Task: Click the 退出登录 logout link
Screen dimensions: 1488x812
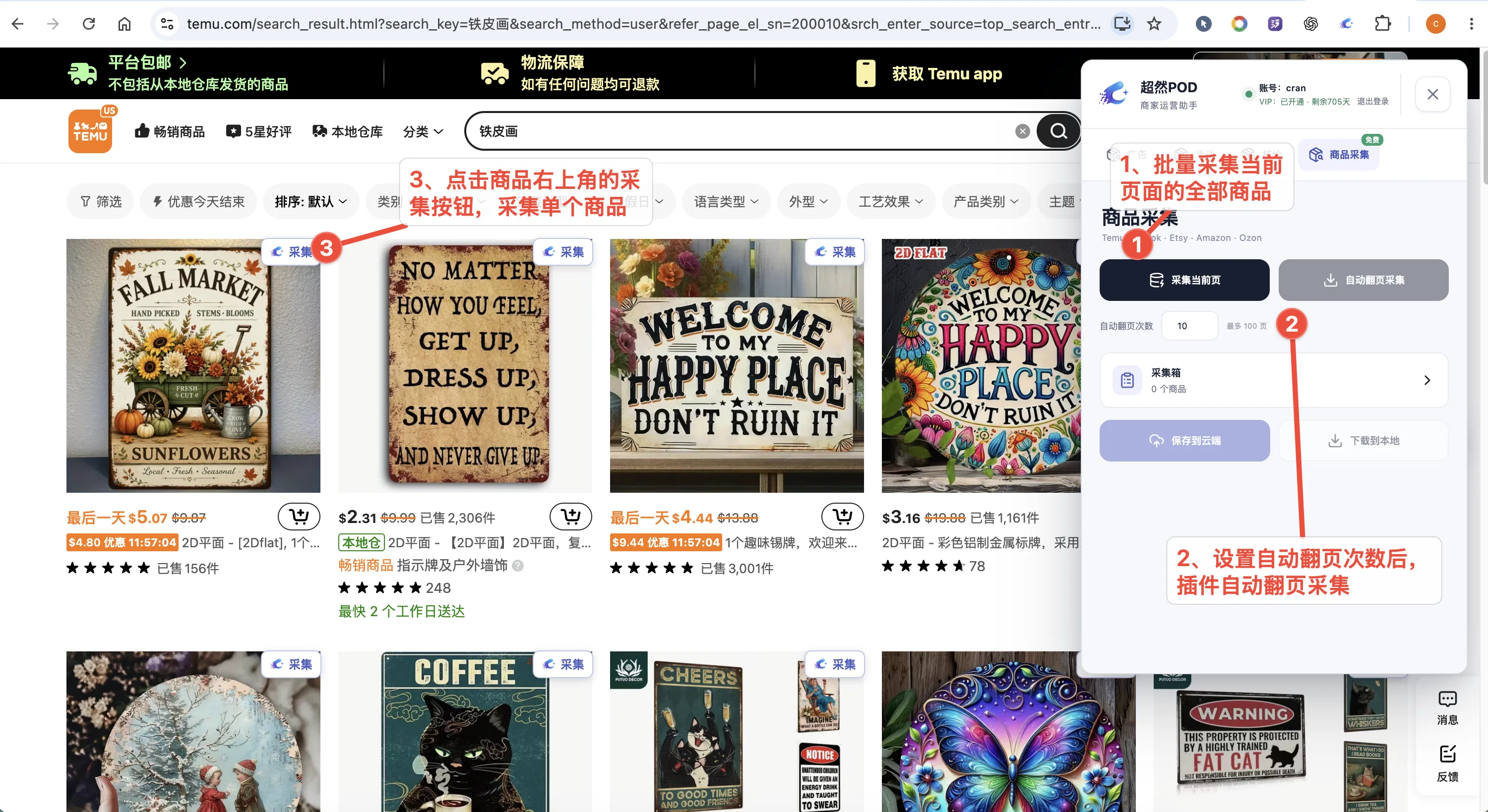Action: 1372,102
